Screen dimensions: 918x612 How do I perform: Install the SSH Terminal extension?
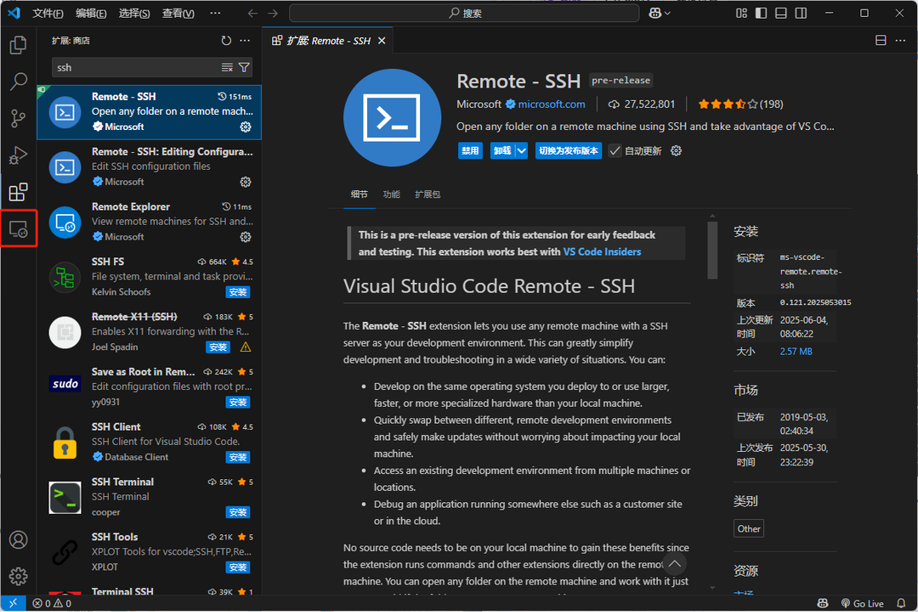pyautogui.click(x=238, y=512)
